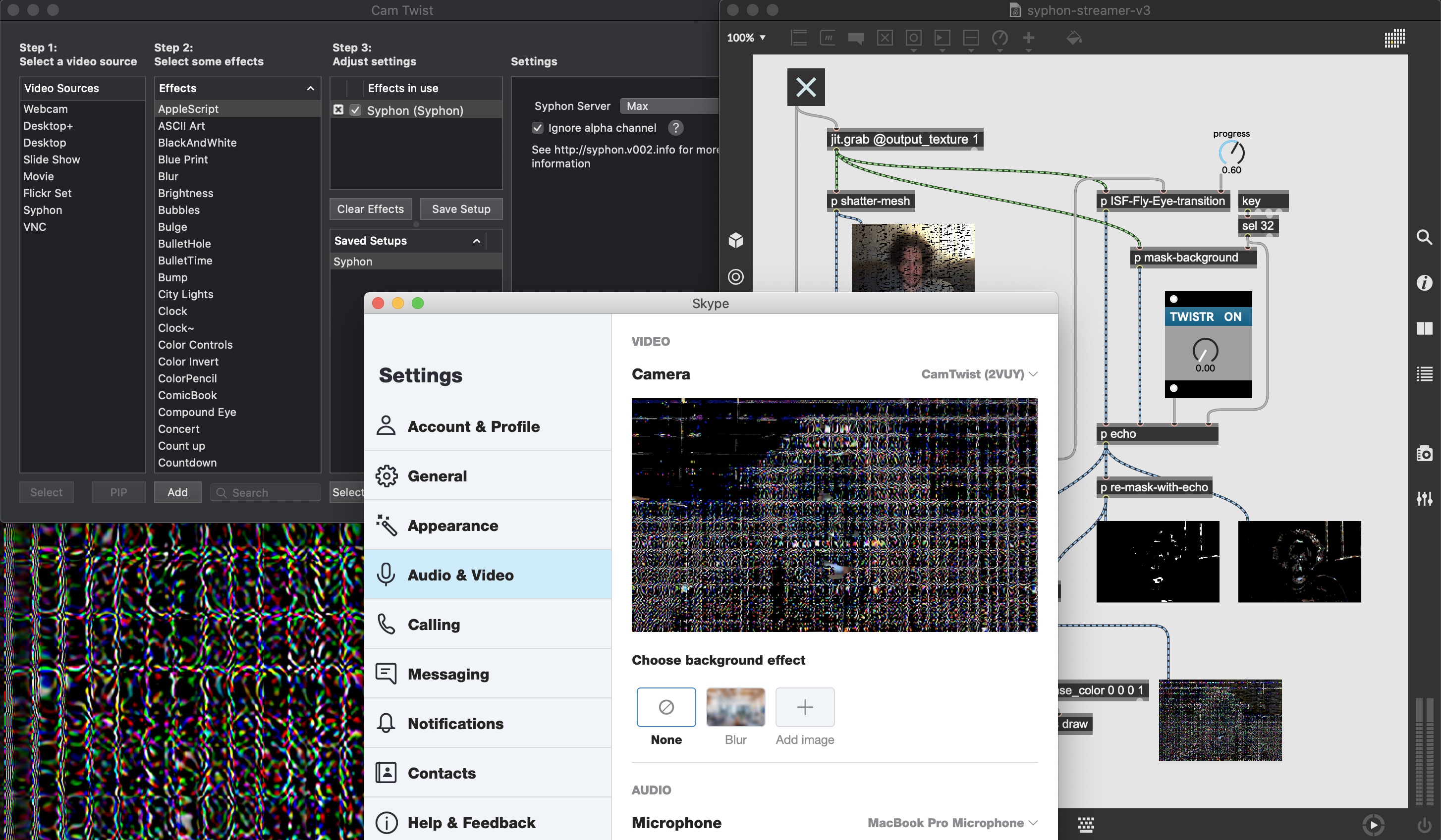
Task: Click Add image background in Skype
Action: 805,707
